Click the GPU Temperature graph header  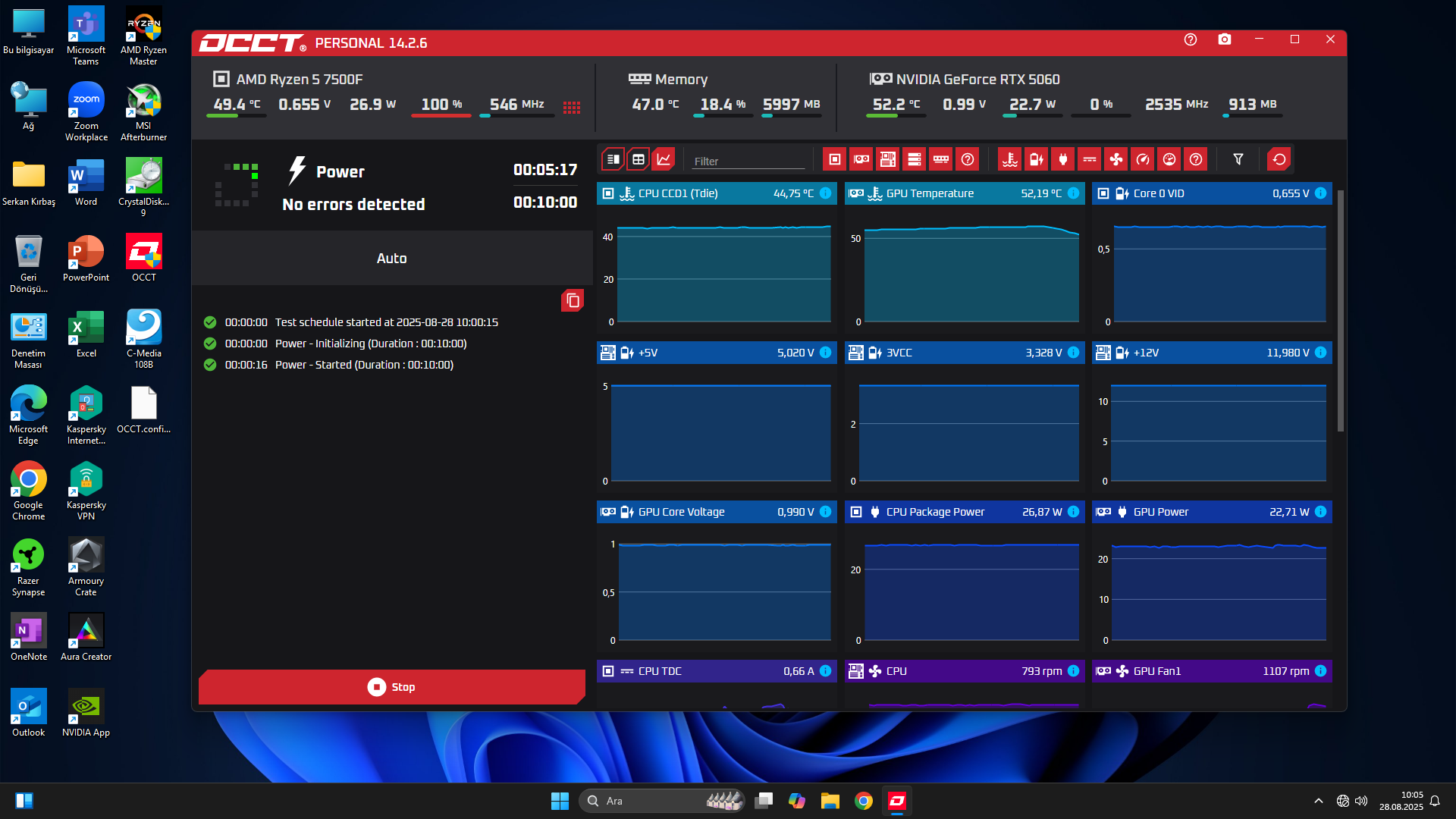click(x=965, y=193)
